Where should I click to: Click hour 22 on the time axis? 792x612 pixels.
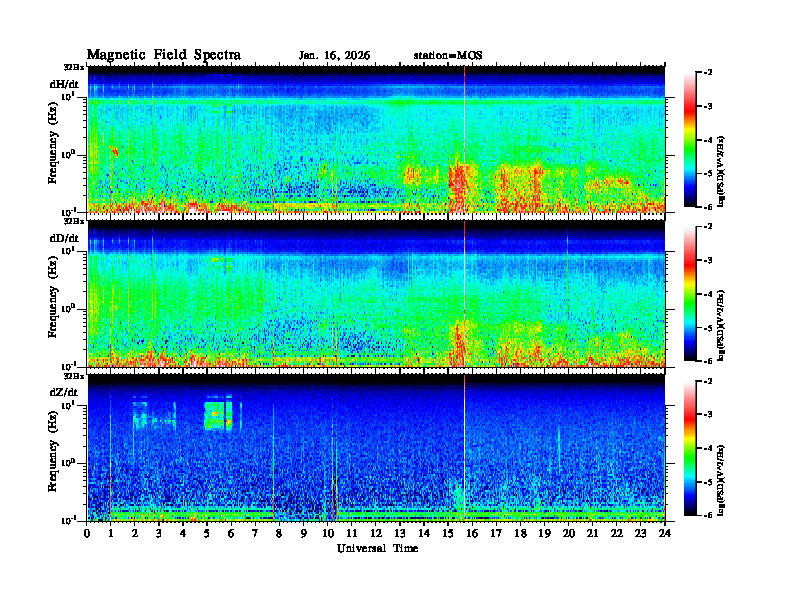pos(617,533)
